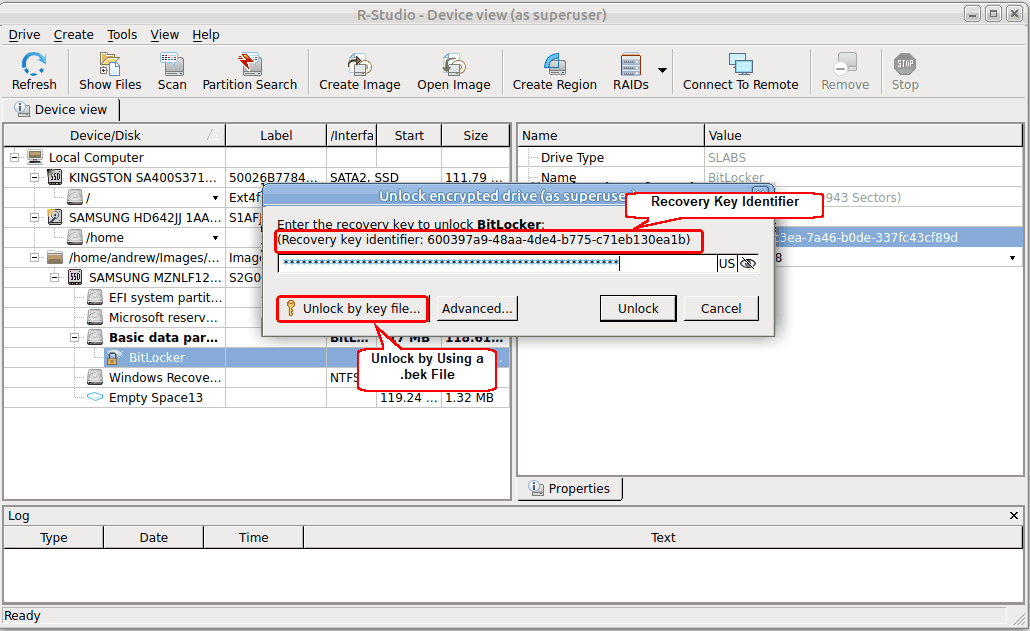Select the EFI system partition icon

pyautogui.click(x=95, y=297)
